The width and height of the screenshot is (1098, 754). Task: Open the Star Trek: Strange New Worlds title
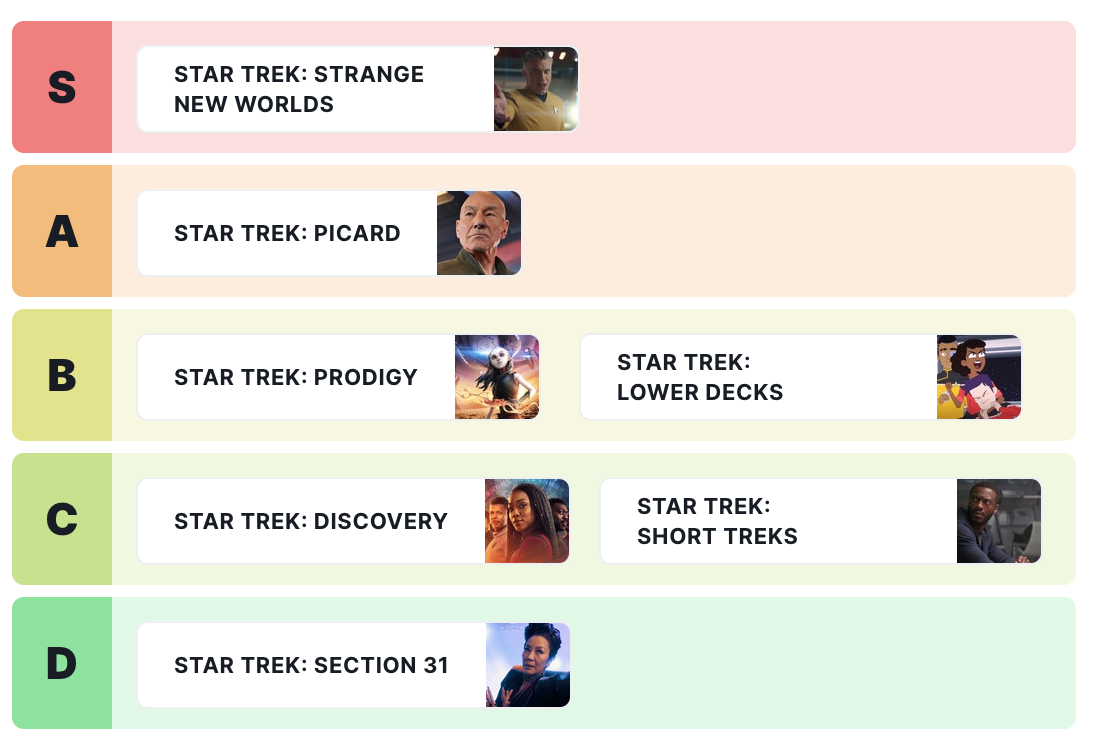pyautogui.click(x=299, y=89)
